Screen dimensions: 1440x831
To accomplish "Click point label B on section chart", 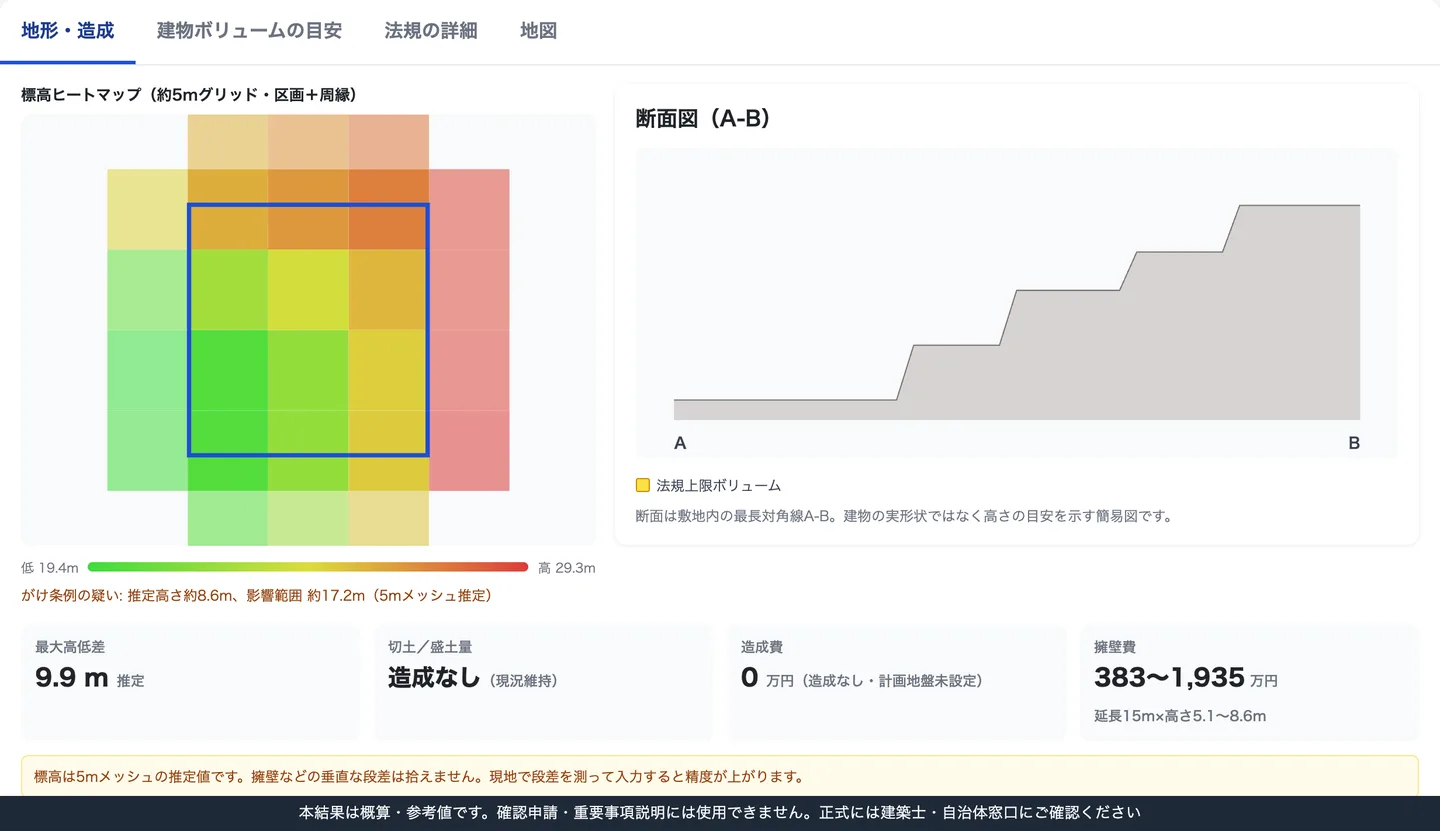I will pyautogui.click(x=1354, y=443).
